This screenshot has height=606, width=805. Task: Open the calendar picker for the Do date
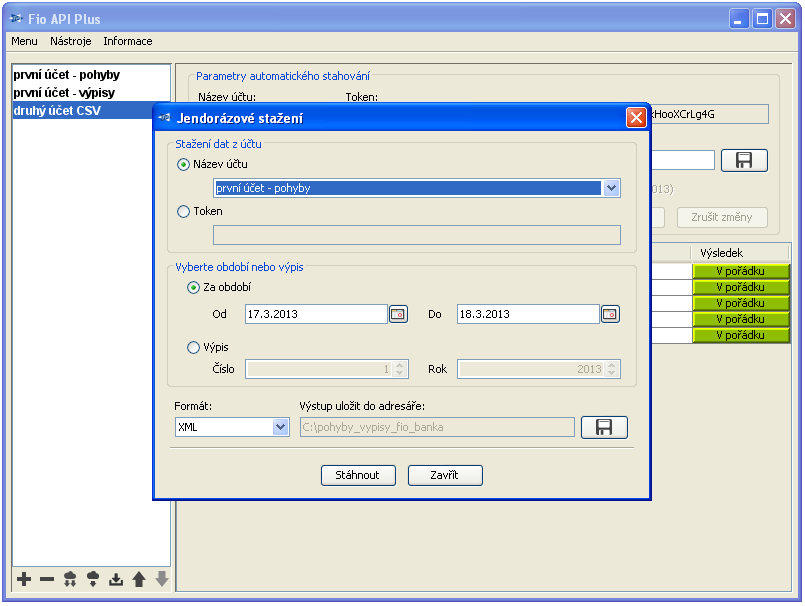click(610, 314)
